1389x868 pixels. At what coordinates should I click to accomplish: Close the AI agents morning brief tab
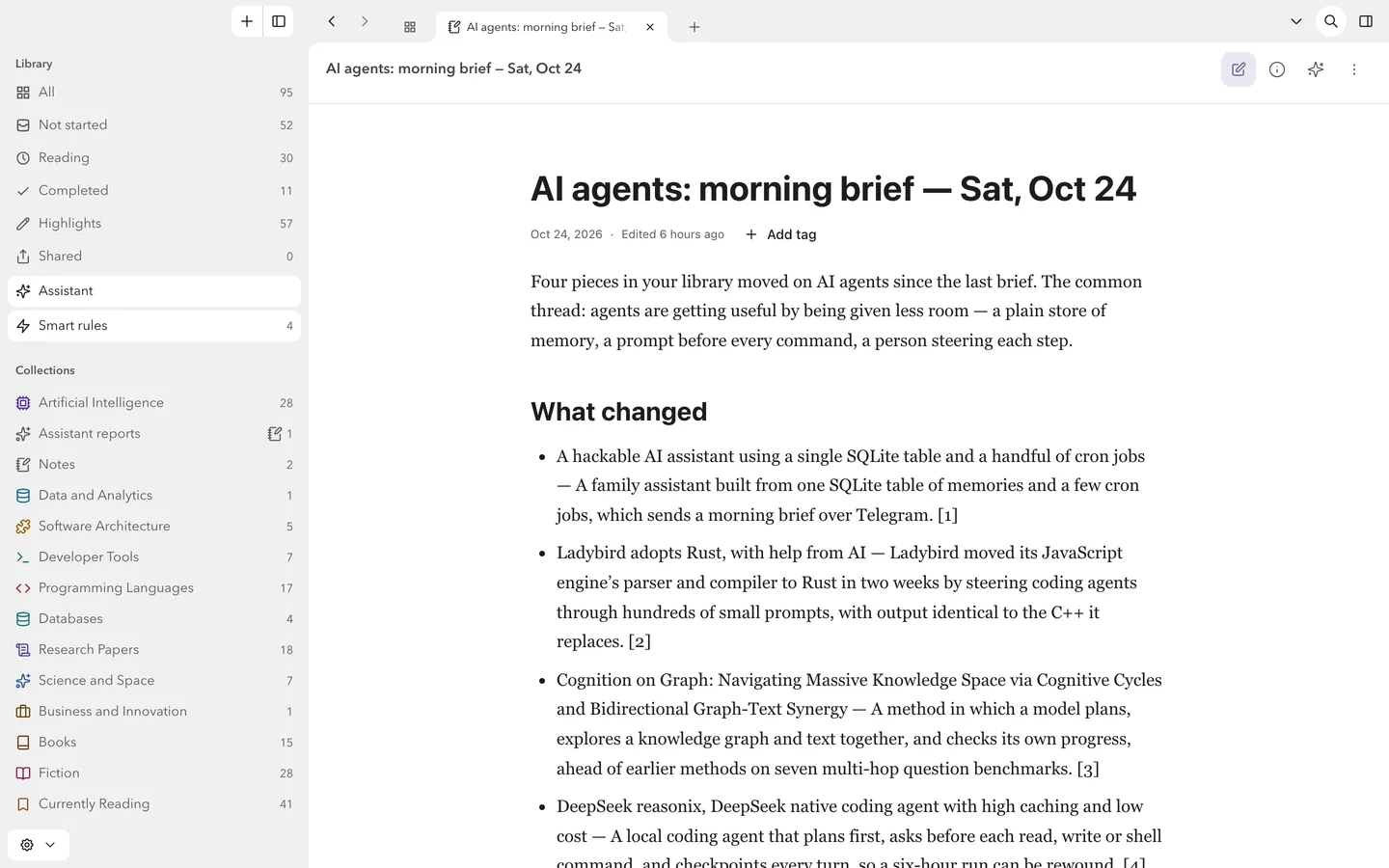pyautogui.click(x=650, y=27)
